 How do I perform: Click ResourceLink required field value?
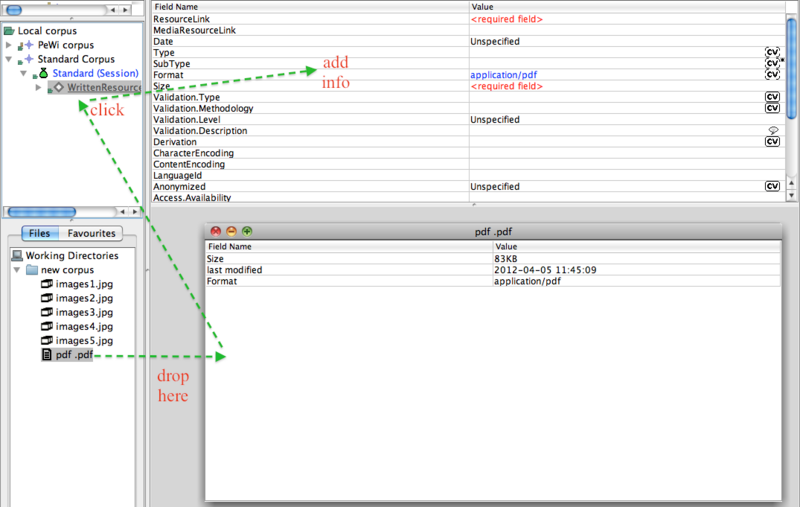[507, 19]
